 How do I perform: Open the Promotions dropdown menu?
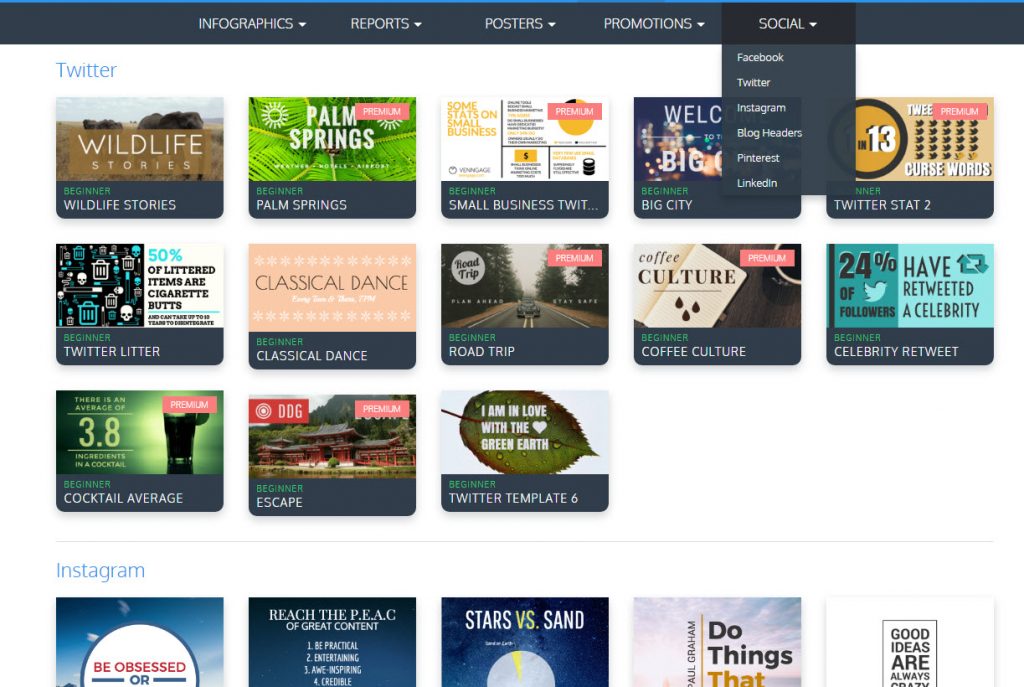[654, 23]
